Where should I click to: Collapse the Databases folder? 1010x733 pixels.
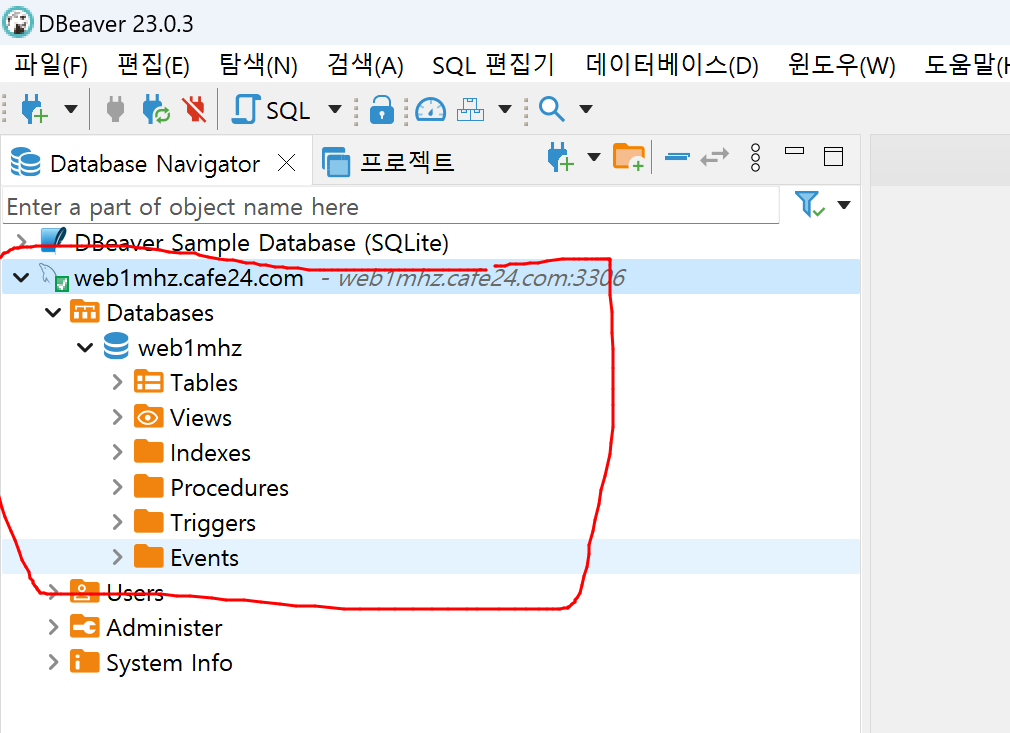53,313
